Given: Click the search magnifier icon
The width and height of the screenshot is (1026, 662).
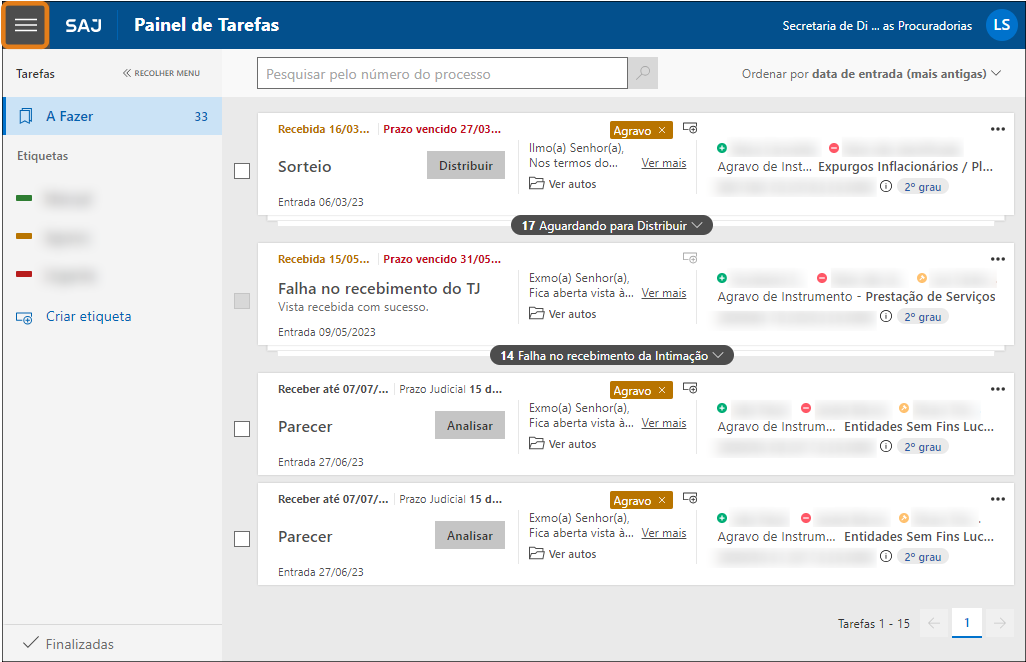Looking at the screenshot, I should (642, 74).
